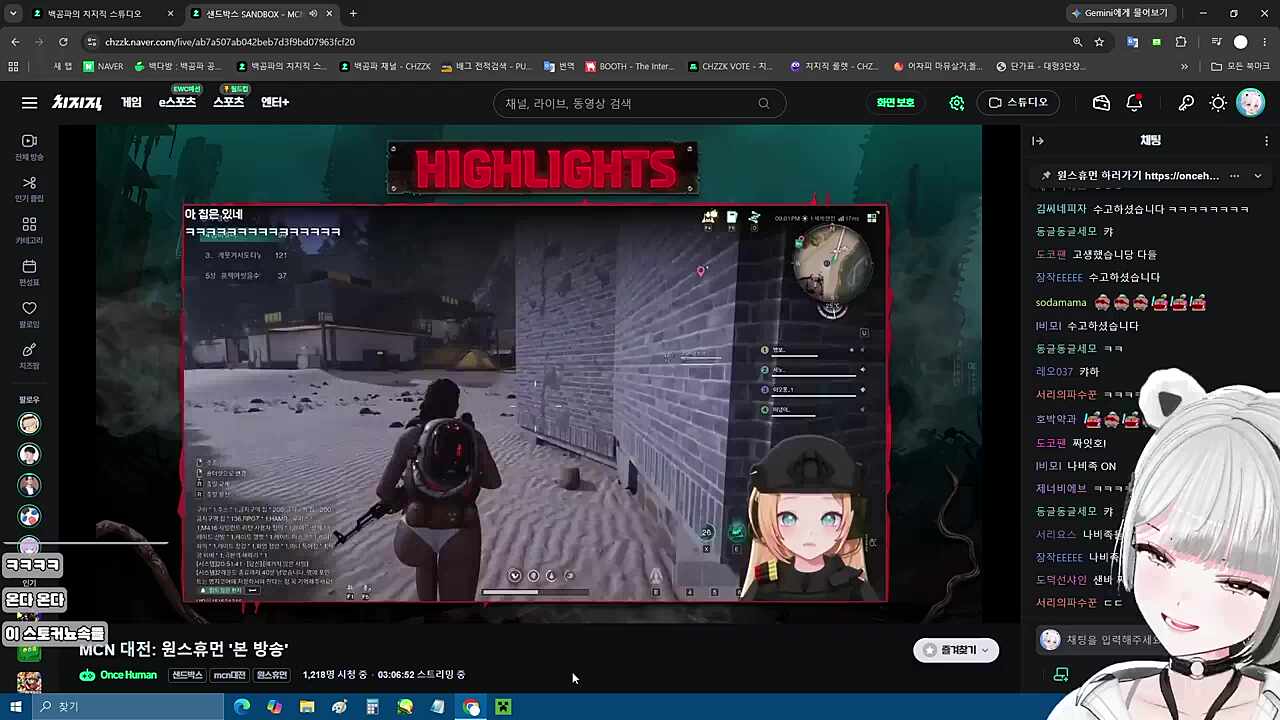Open the 스포츠 tab
Viewport: 1280px width, 720px height.
pos(228,103)
